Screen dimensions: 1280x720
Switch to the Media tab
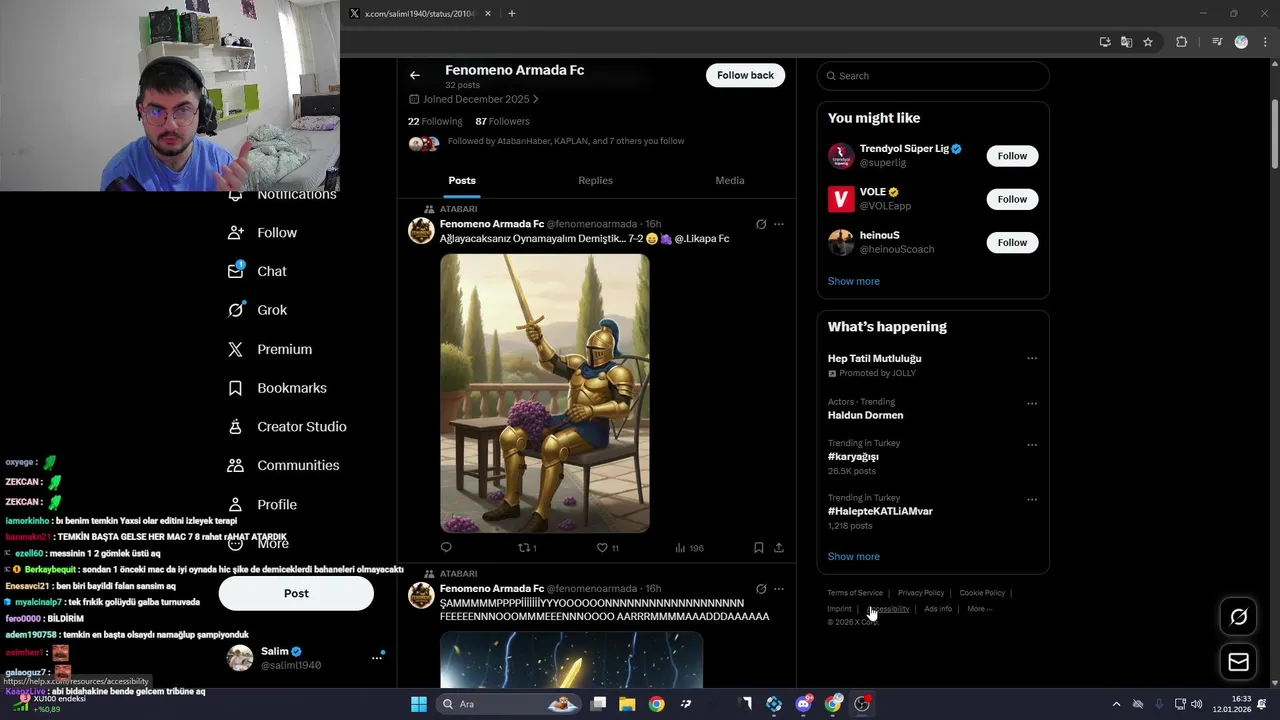pyautogui.click(x=730, y=181)
